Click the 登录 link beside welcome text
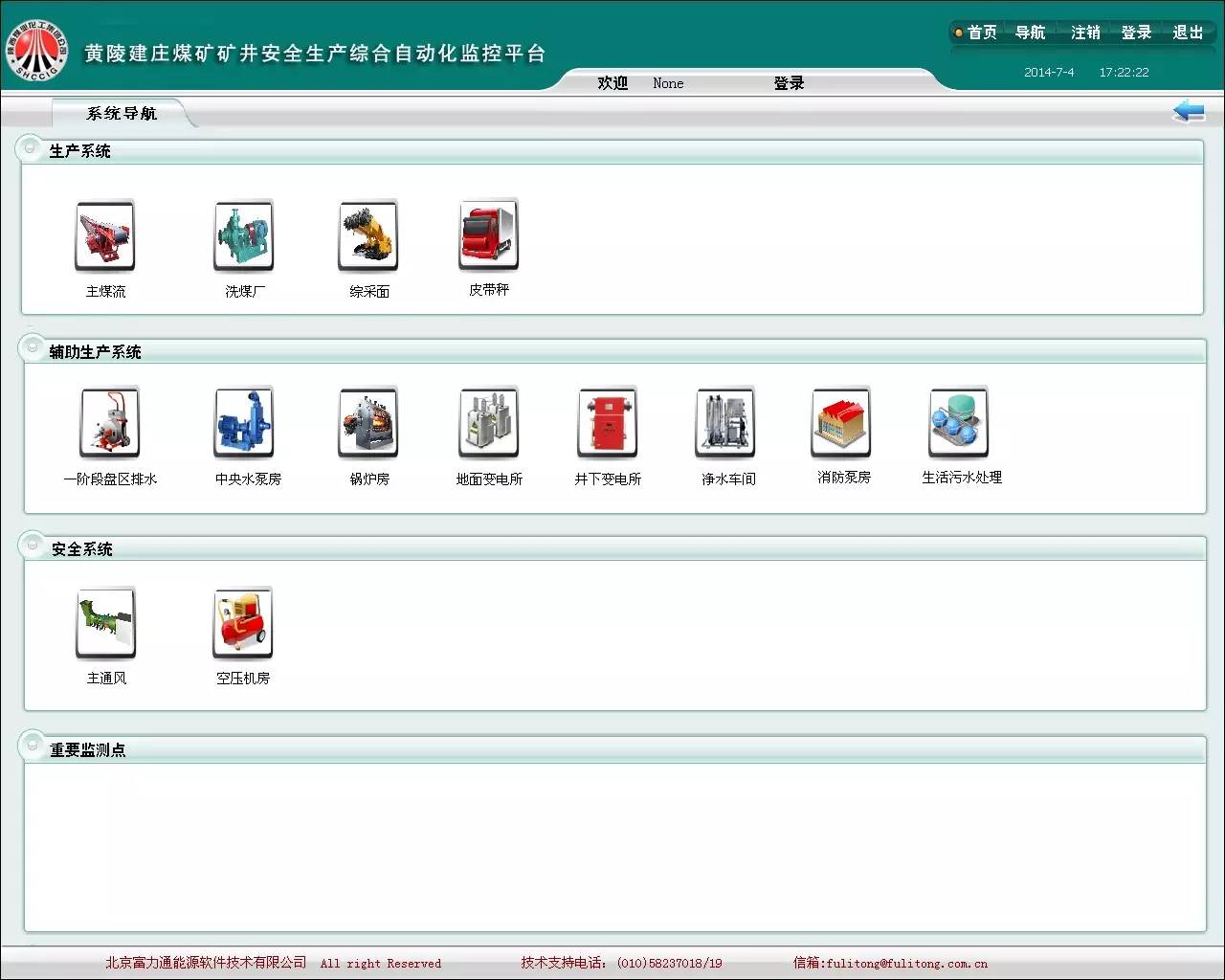 789,83
